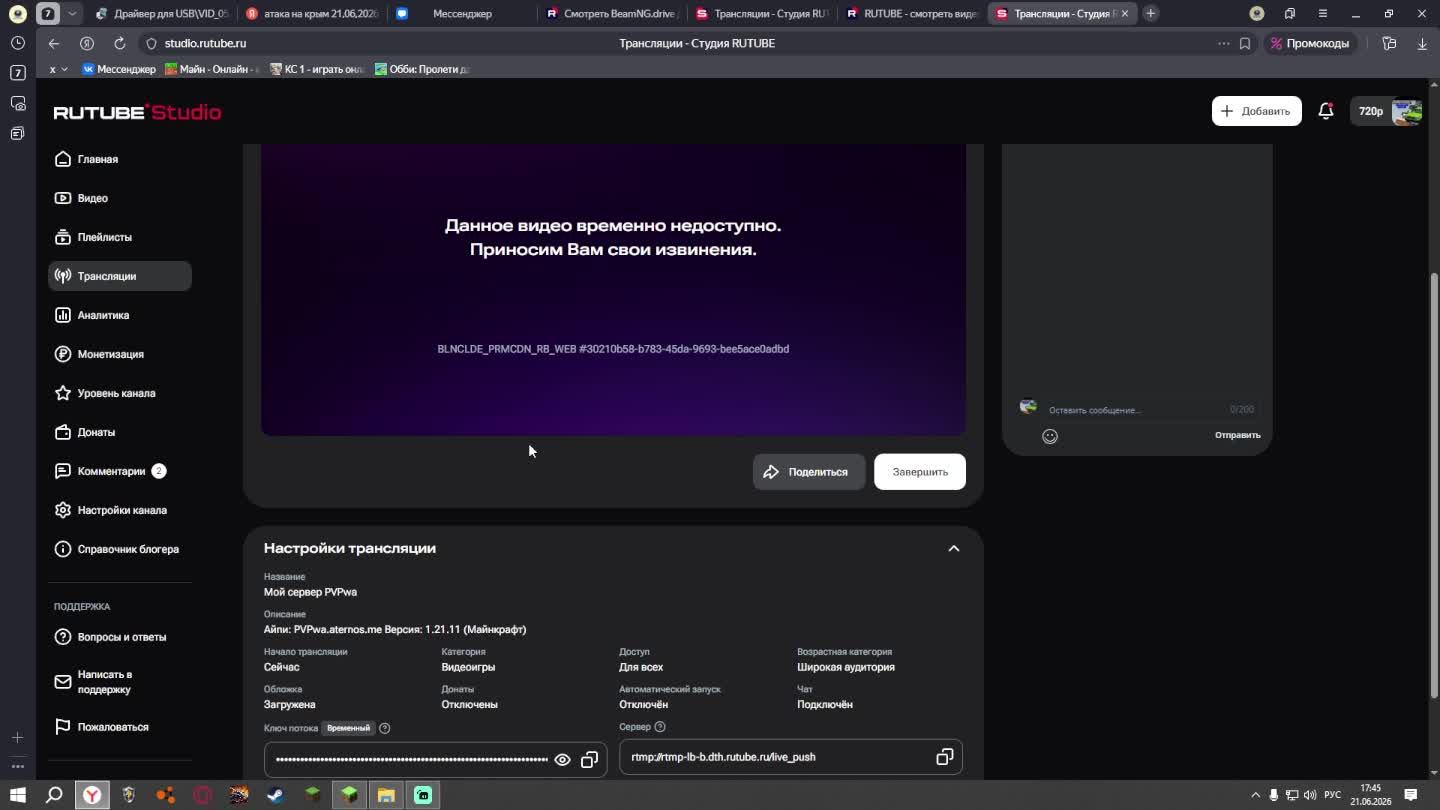Viewport: 1440px width, 810px height.
Task: Click the page vertical scrollbar
Action: coord(1434,485)
